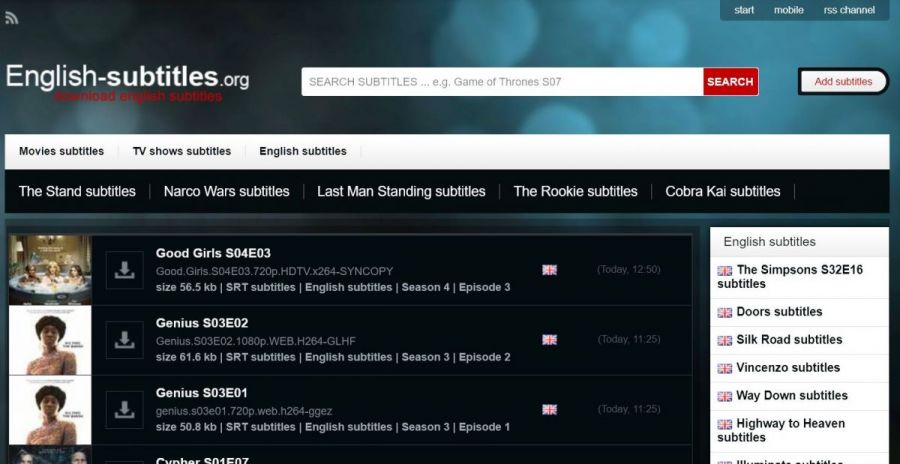Image resolution: width=900 pixels, height=464 pixels.
Task: Open The Rookie subtitles link
Action: (x=575, y=191)
